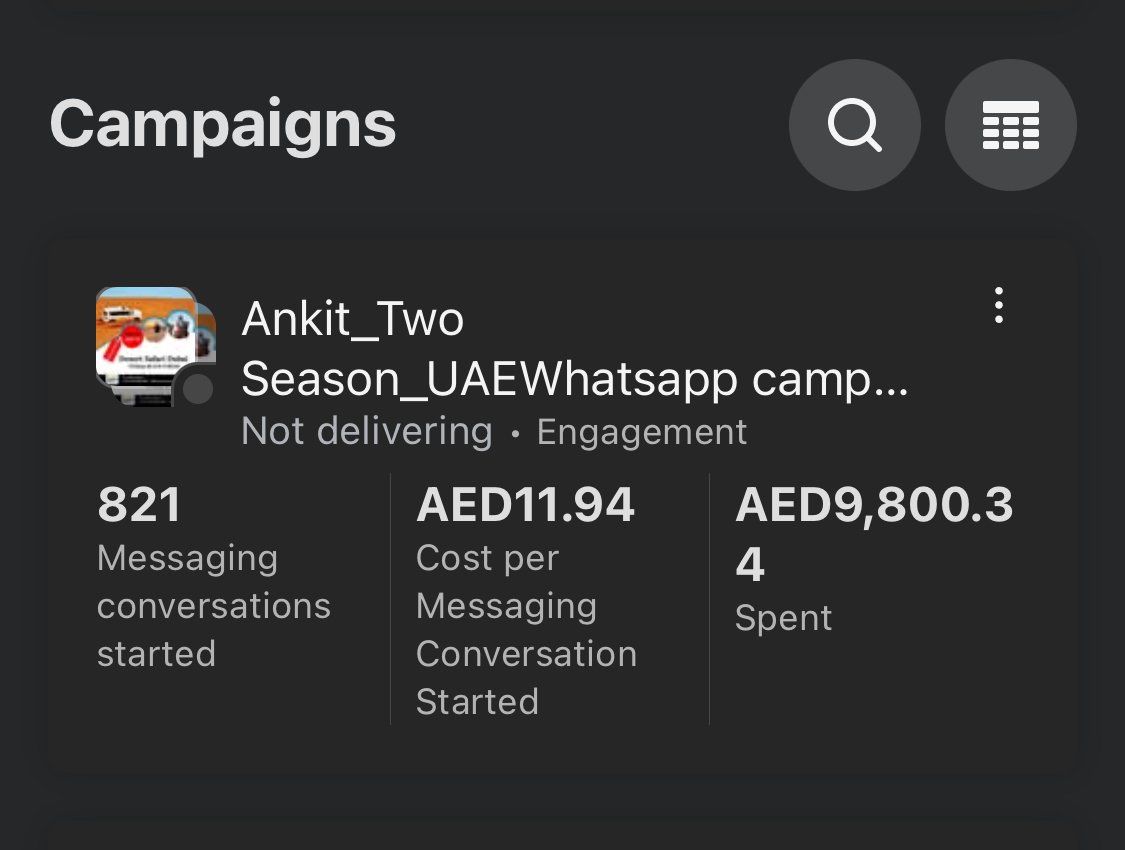Open the three-dot menu for Ankit_Two campaign
The height and width of the screenshot is (850, 1125).
point(998,305)
